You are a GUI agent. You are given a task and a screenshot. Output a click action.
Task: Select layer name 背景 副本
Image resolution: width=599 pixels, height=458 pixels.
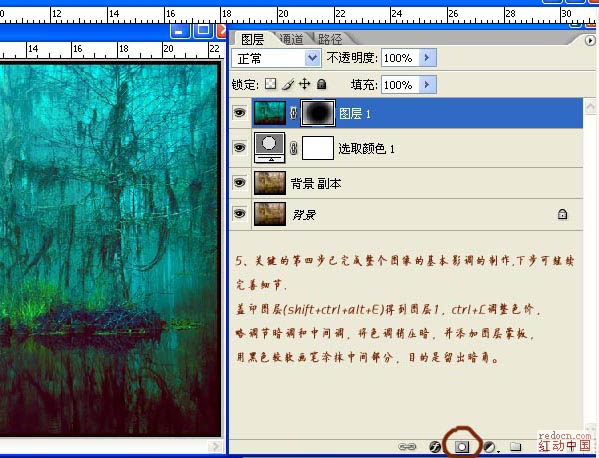point(316,184)
